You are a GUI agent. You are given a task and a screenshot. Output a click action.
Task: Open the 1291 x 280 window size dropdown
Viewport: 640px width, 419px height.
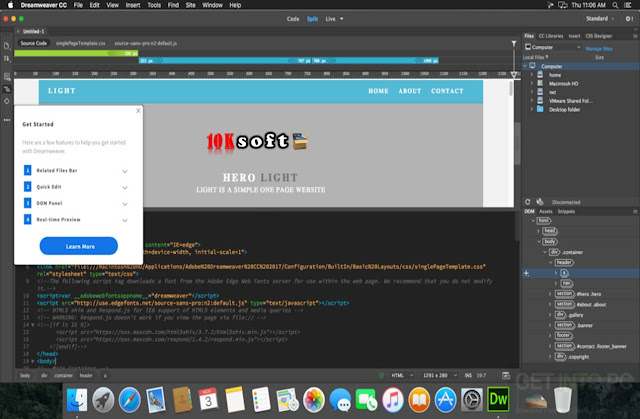[x=440, y=375]
